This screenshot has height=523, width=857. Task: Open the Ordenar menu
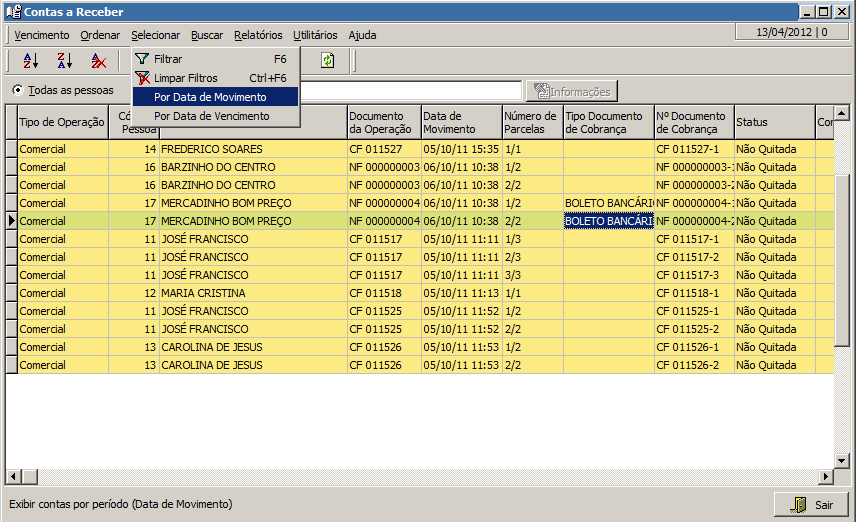tap(100, 35)
